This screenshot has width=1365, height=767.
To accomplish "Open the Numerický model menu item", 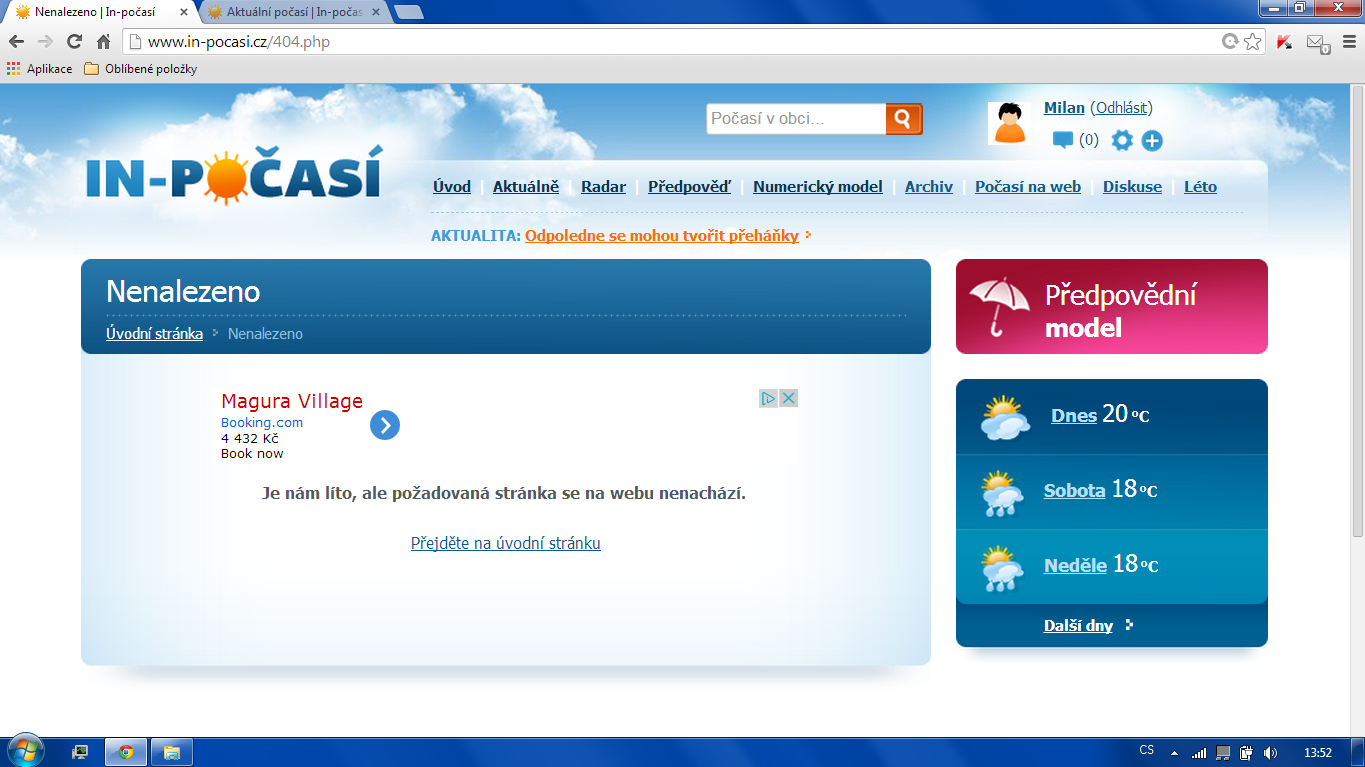I will (818, 187).
